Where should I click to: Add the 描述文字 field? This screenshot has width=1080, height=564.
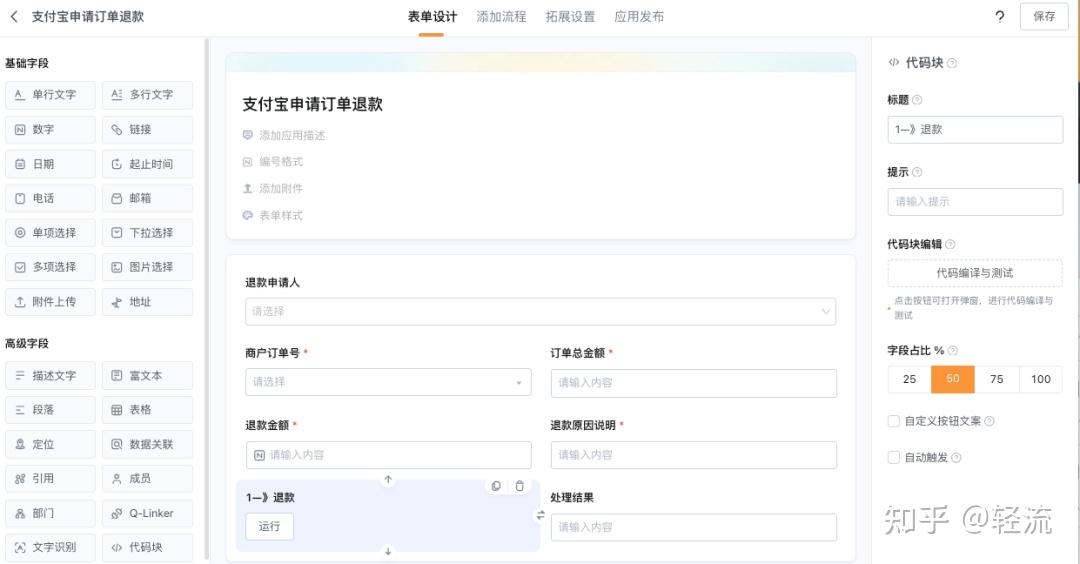click(x=50, y=375)
